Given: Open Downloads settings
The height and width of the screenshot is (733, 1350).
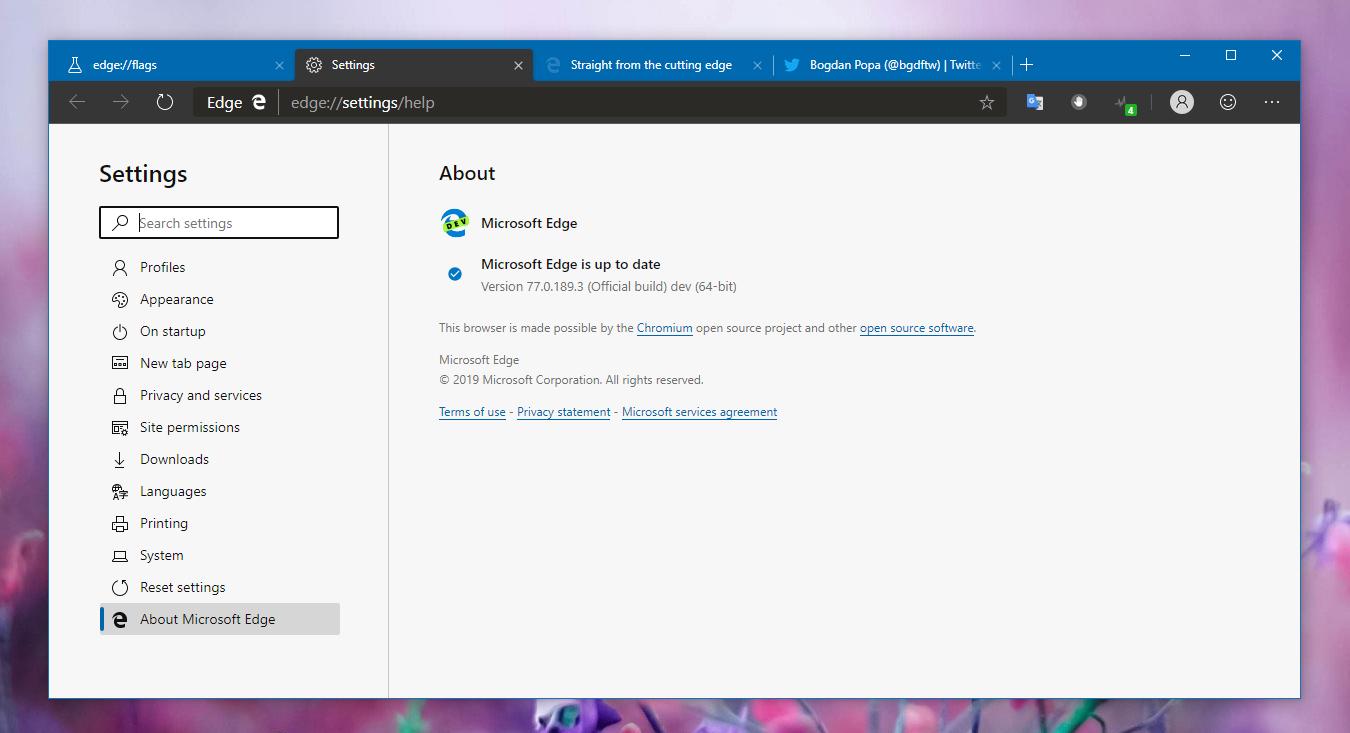Looking at the screenshot, I should pos(220,459).
